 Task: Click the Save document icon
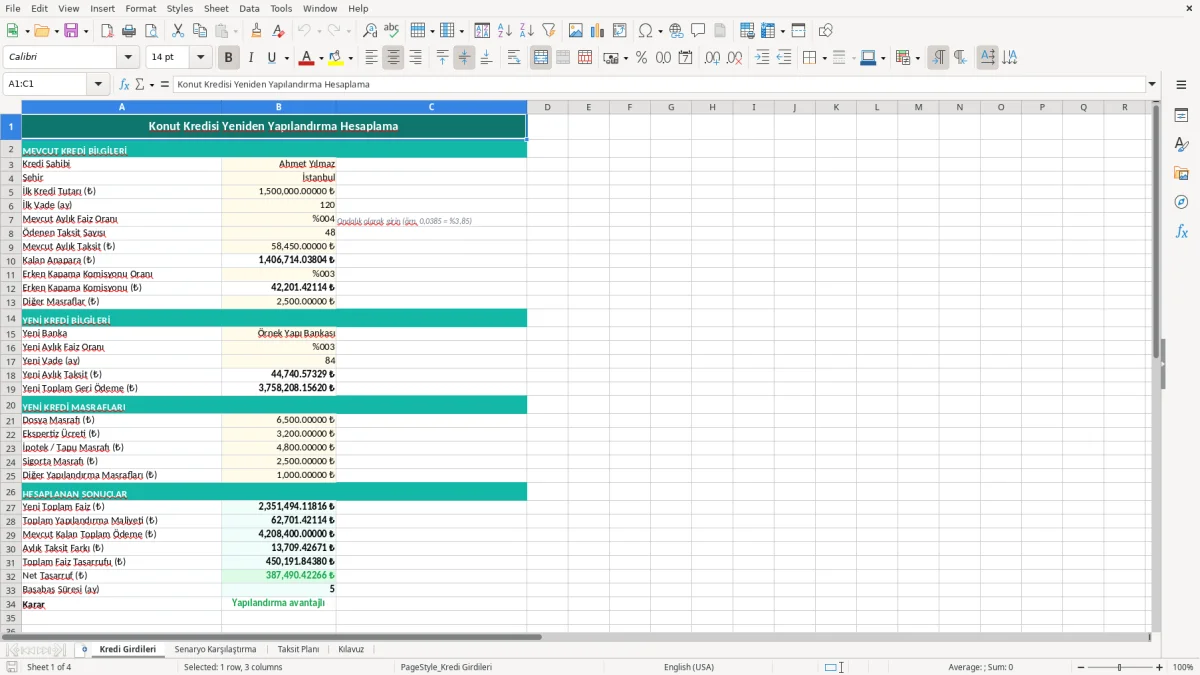pyautogui.click(x=70, y=31)
